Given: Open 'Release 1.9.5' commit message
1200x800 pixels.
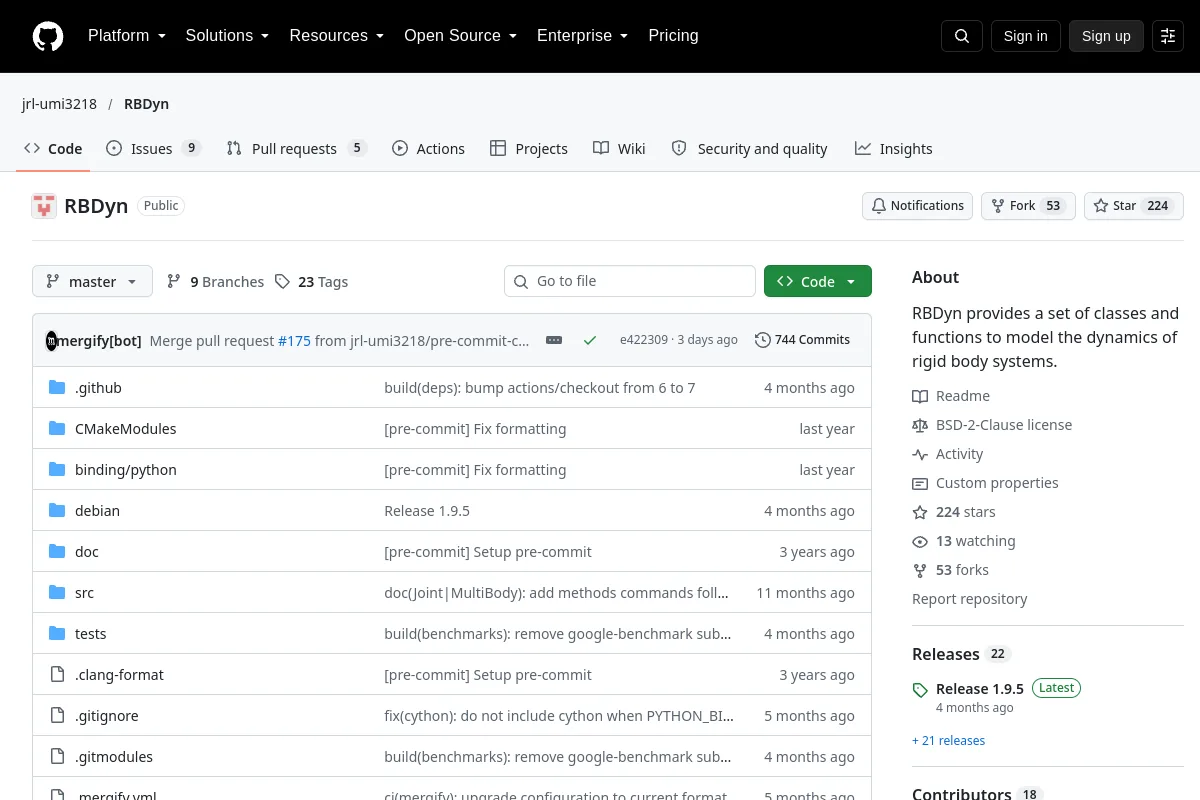Looking at the screenshot, I should (x=427, y=511).
